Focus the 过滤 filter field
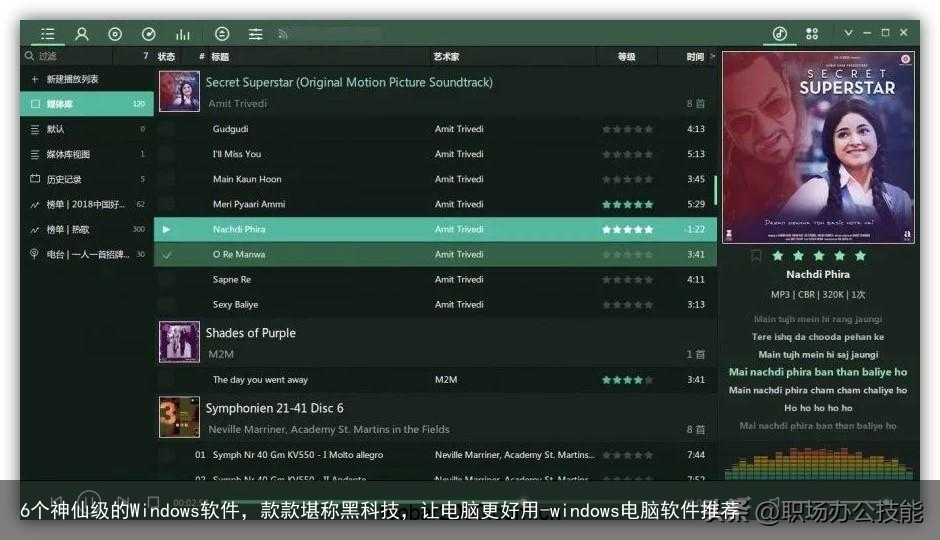Screen dimensions: 940x540 (x=72, y=56)
